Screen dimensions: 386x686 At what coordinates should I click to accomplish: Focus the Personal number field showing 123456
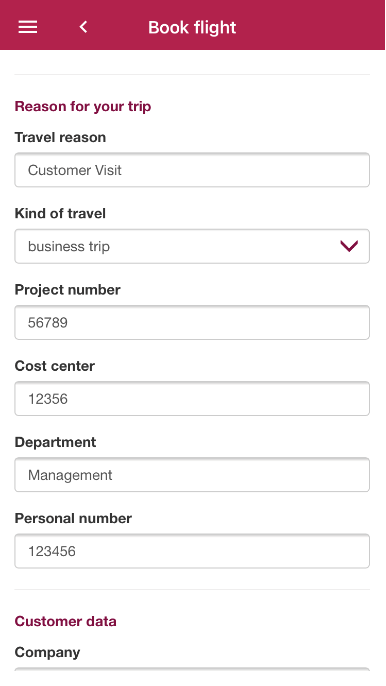click(192, 551)
